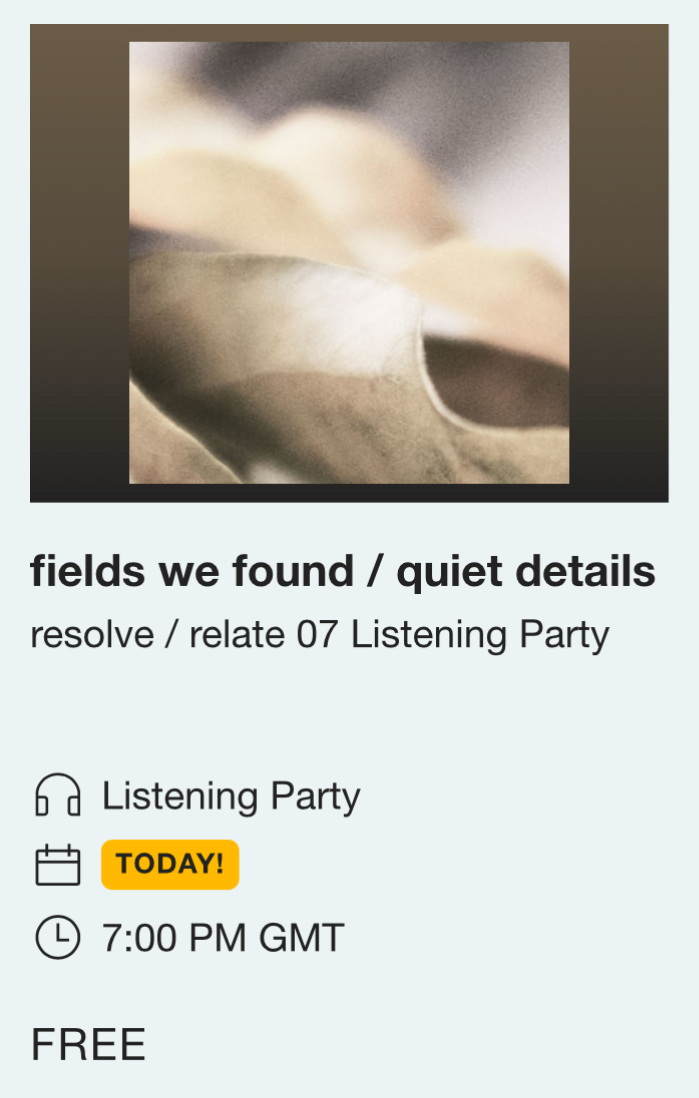This screenshot has width=699, height=1098.
Task: Click "fields we found" in bold title
Action: tap(192, 572)
